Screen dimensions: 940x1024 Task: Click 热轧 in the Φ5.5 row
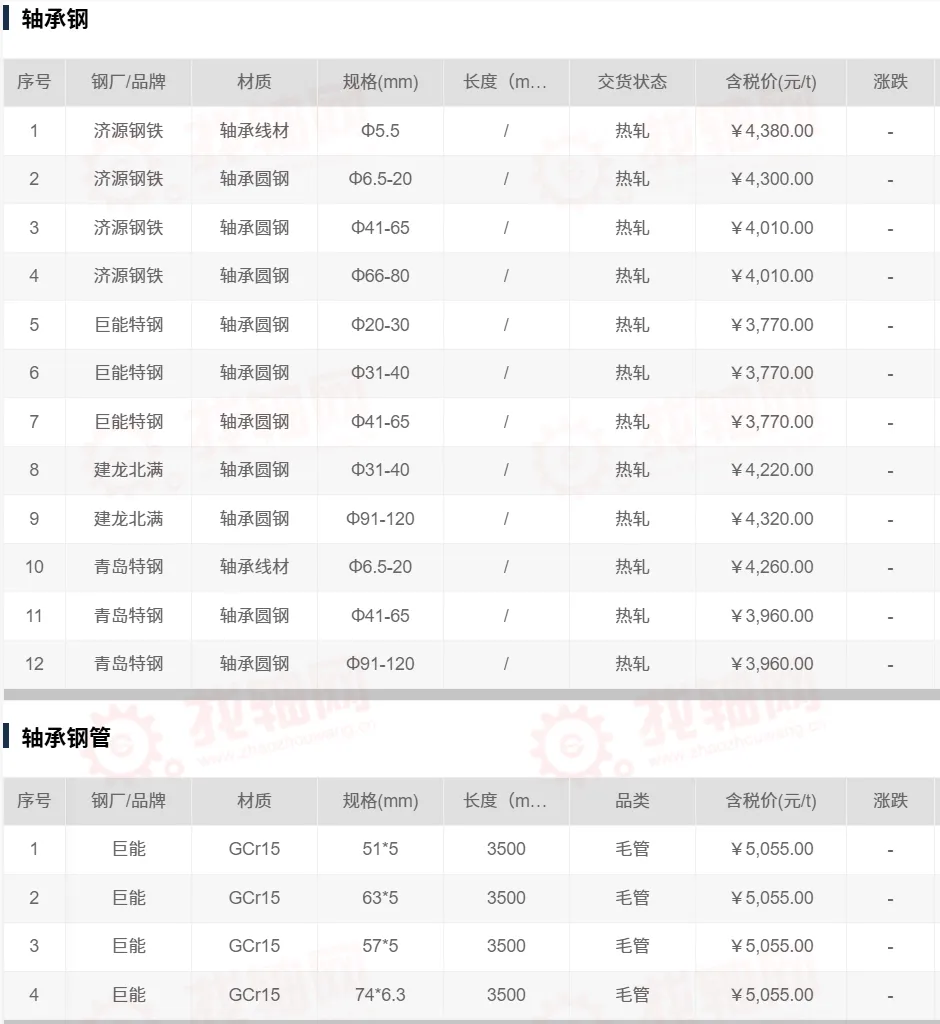[632, 131]
